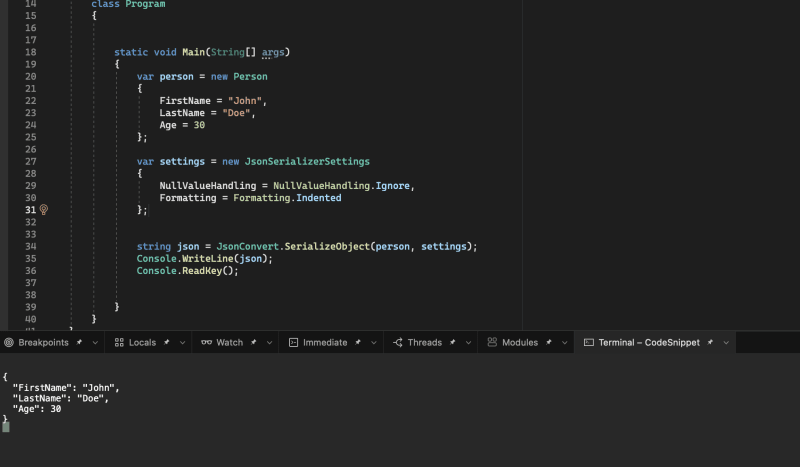Screen dimensions: 800x467
Task: Toggle pin on the Watch pad
Action: (x=254, y=342)
